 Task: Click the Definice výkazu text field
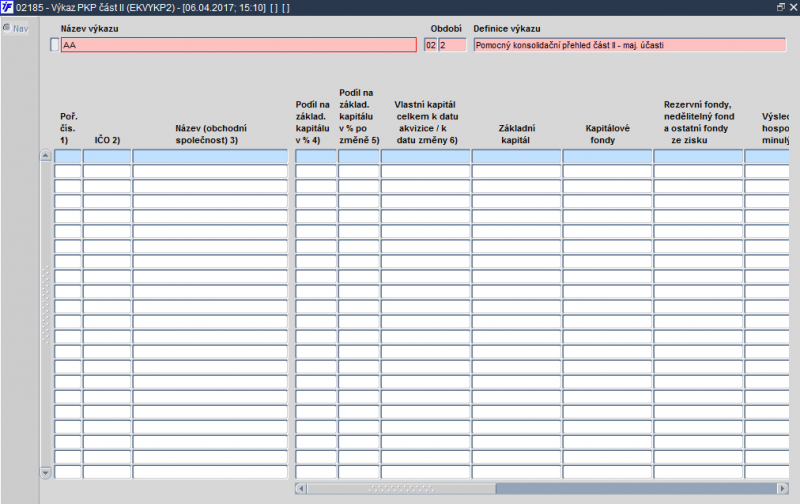[x=630, y=45]
